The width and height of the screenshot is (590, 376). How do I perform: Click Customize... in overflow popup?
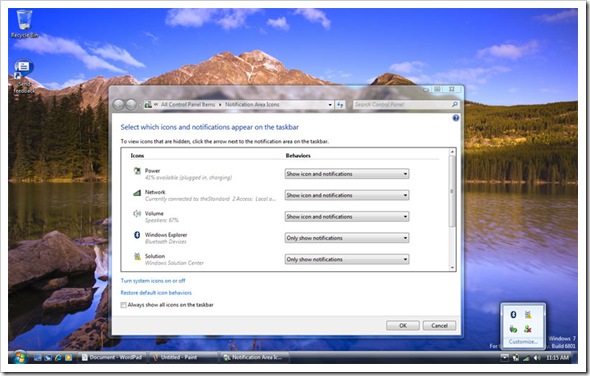pos(523,342)
